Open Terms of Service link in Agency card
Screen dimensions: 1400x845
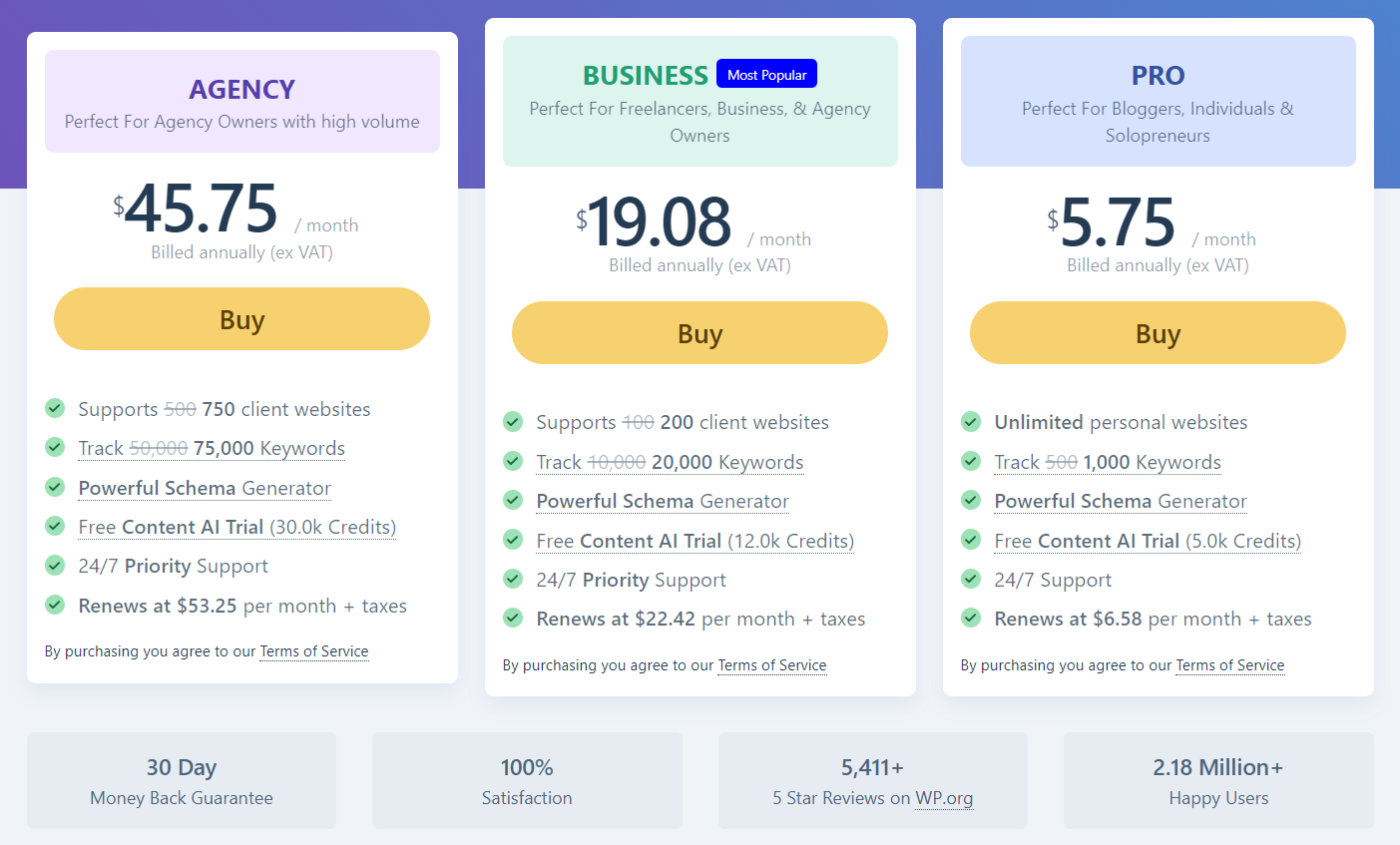point(314,651)
